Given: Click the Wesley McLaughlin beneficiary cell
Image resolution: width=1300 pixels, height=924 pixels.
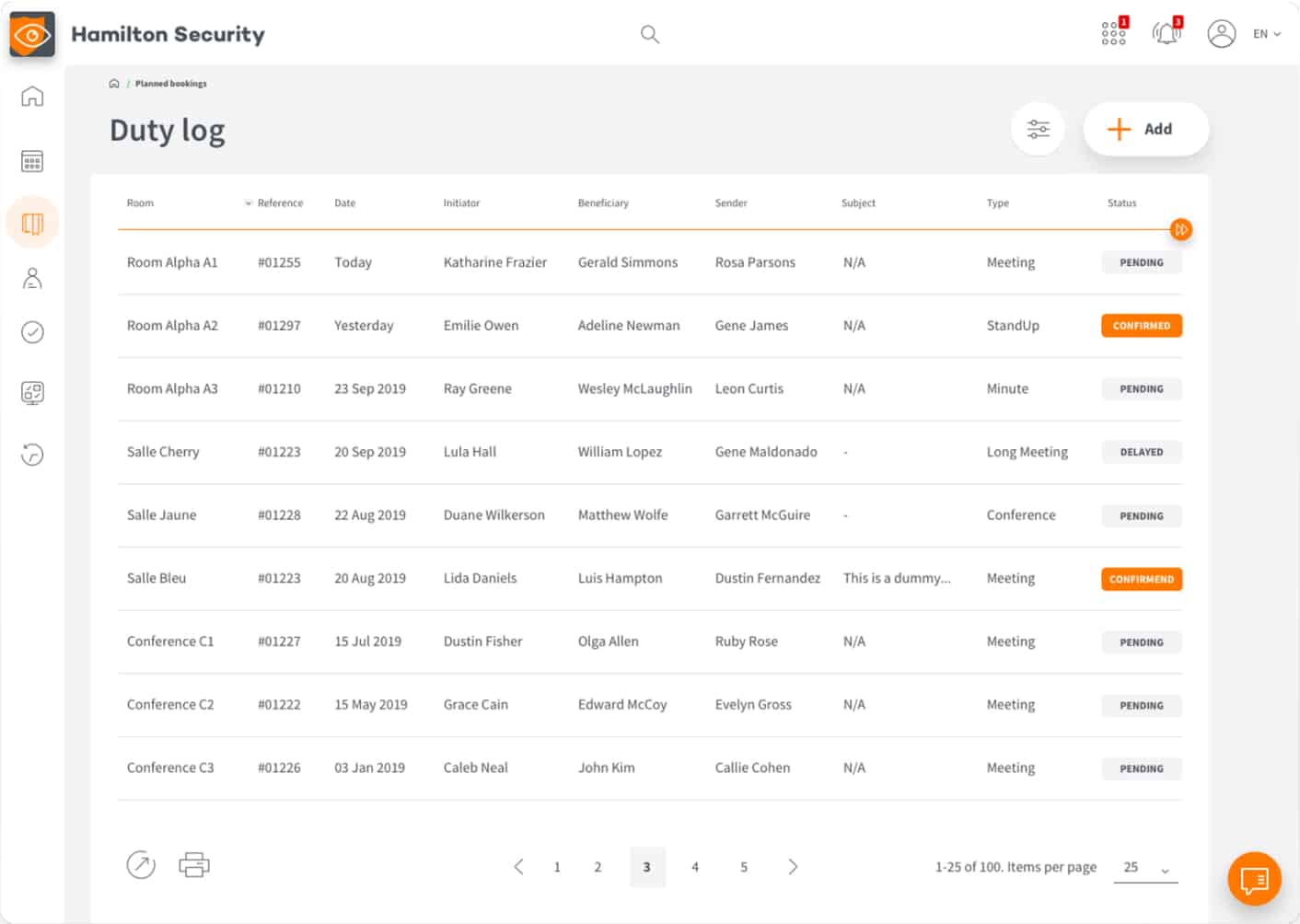Looking at the screenshot, I should (635, 388).
